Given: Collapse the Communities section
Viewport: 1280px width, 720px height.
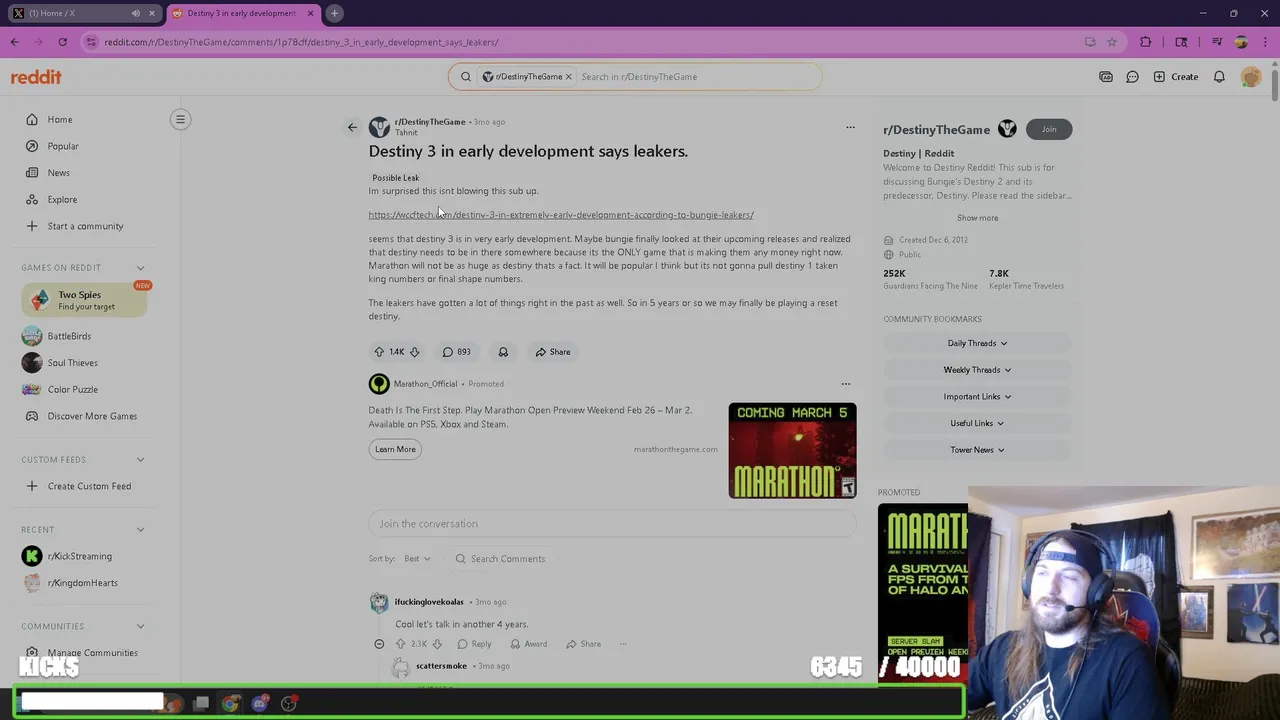Looking at the screenshot, I should tap(140, 627).
